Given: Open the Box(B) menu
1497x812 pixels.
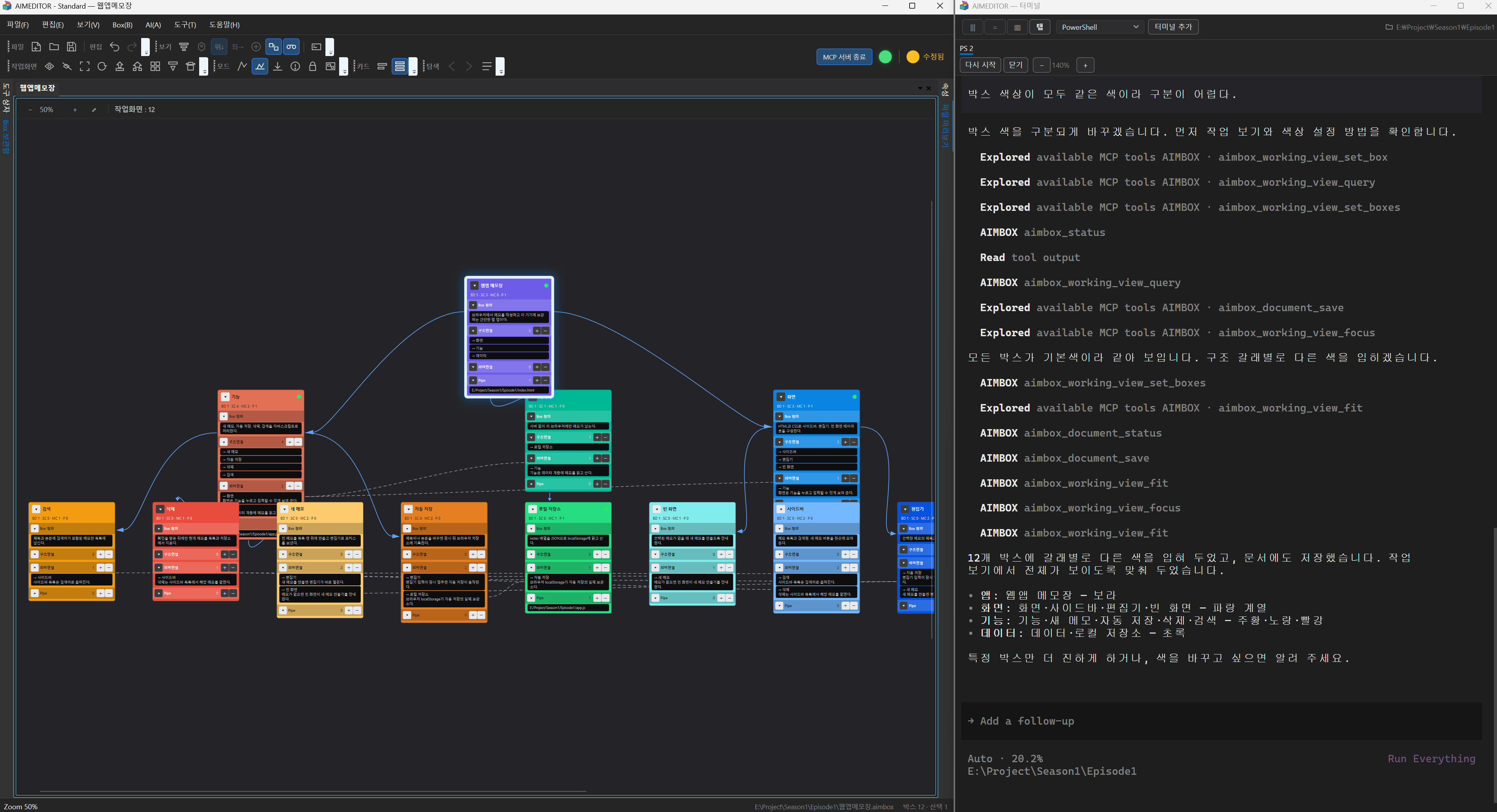Looking at the screenshot, I should (123, 24).
